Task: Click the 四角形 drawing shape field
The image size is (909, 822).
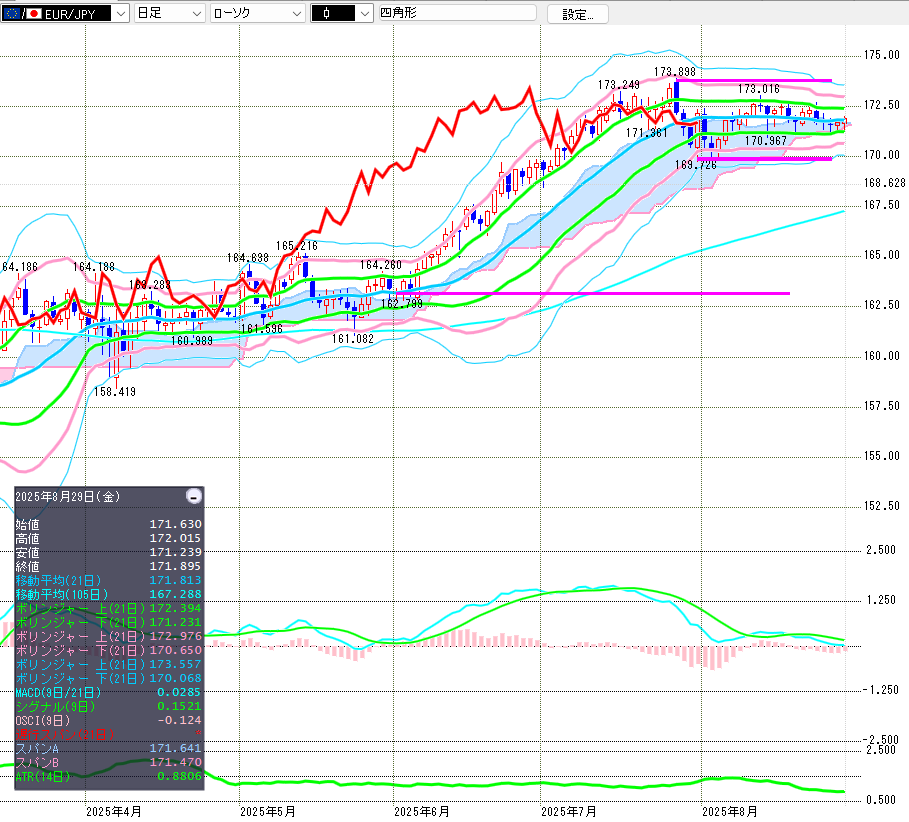Action: pos(457,13)
